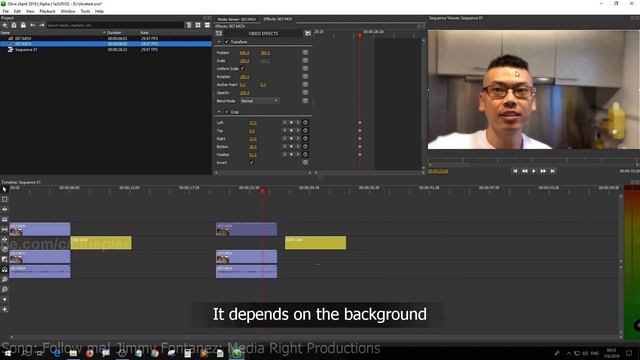Click the Undo arrow in the Project toolbar

coord(33,25)
